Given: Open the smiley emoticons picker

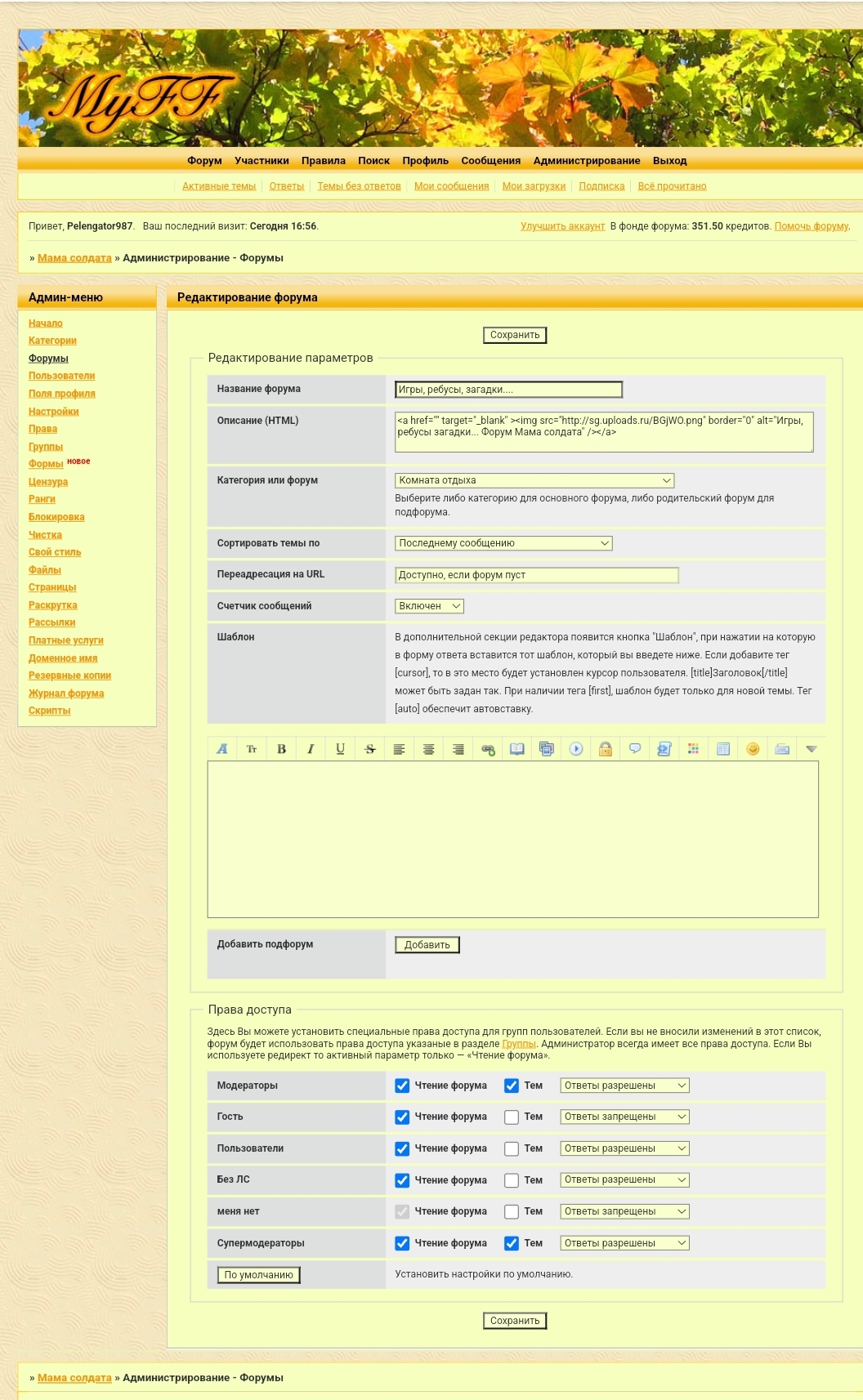Looking at the screenshot, I should (x=753, y=749).
